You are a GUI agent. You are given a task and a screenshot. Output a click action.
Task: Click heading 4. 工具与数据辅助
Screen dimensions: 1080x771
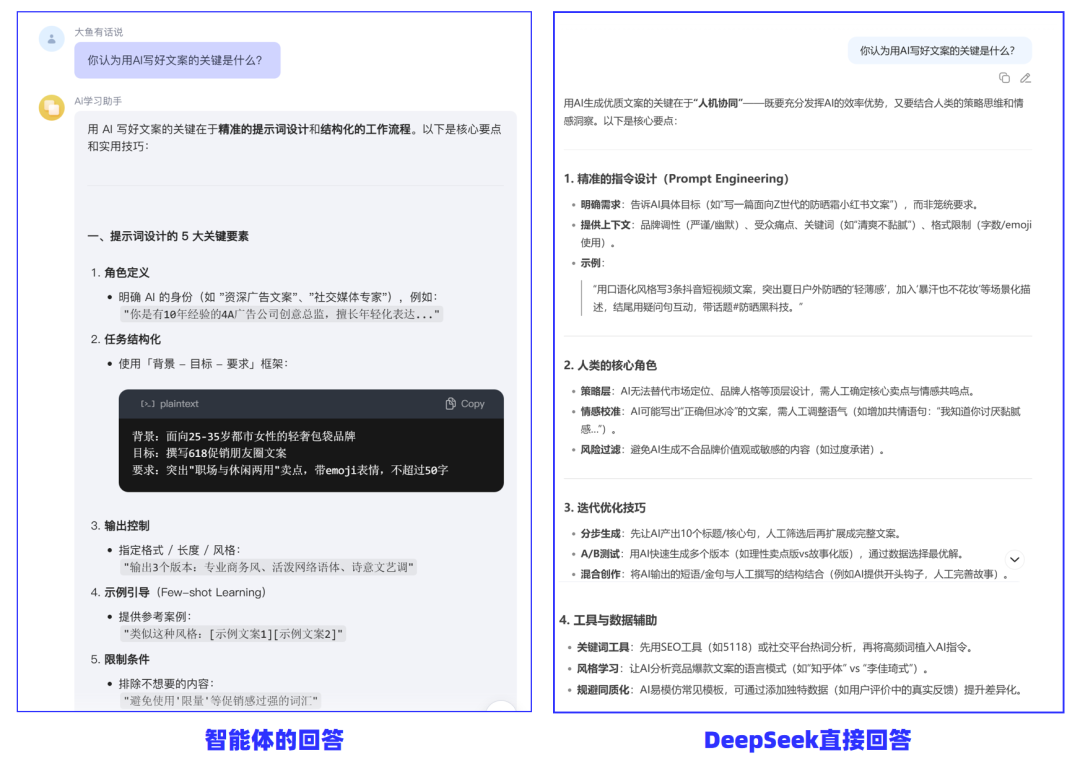click(x=608, y=620)
